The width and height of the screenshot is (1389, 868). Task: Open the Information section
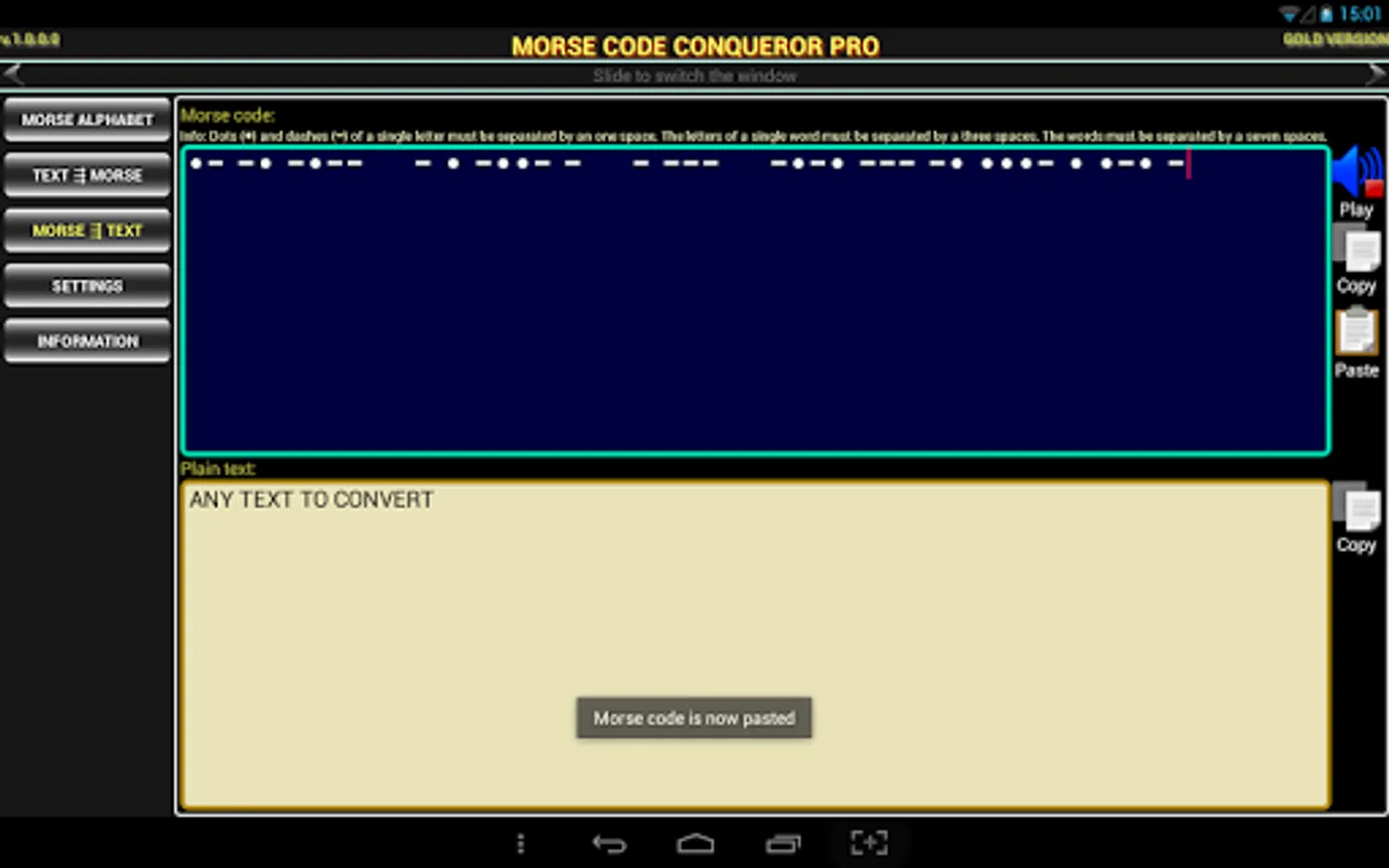coord(87,341)
